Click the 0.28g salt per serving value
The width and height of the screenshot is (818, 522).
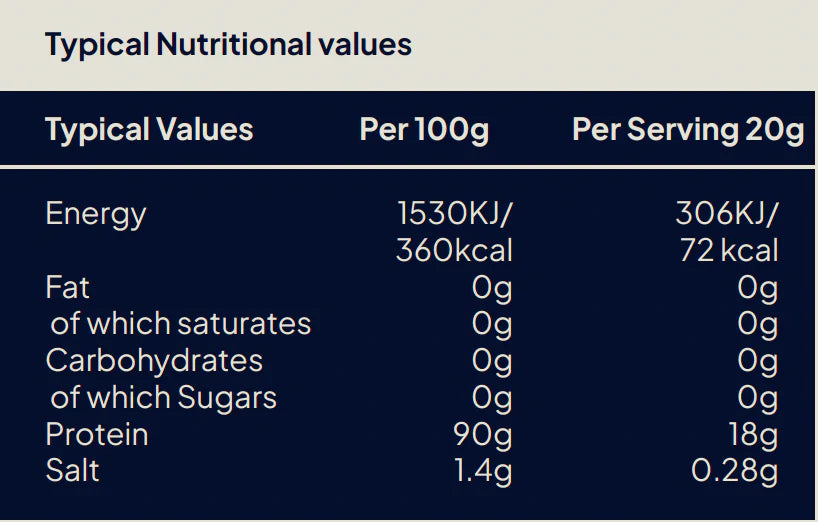coord(734,471)
